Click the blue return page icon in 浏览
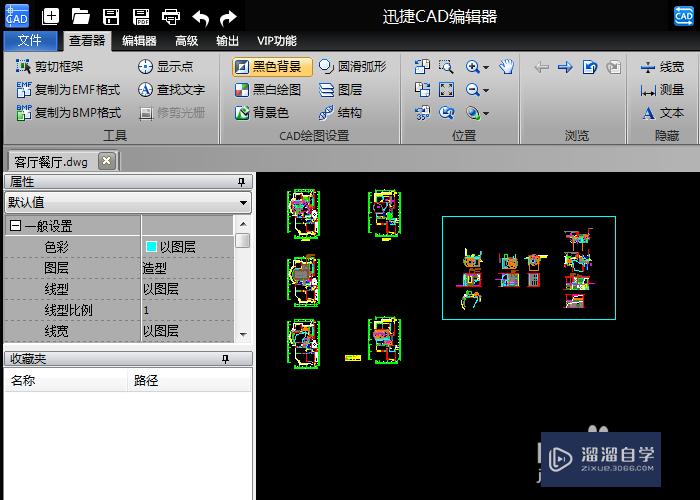 590,67
